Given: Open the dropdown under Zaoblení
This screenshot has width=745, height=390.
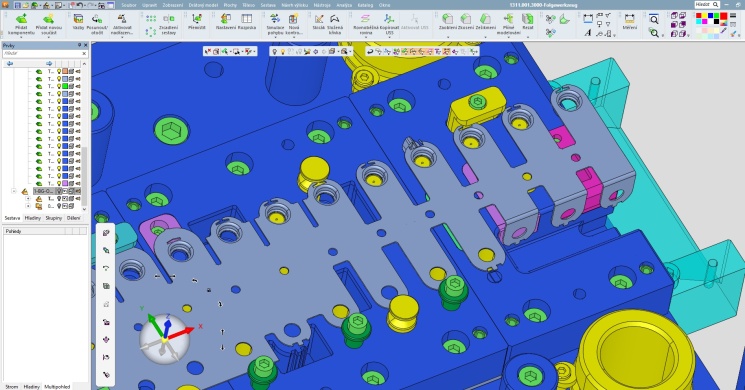Looking at the screenshot, I should pyautogui.click(x=448, y=37).
